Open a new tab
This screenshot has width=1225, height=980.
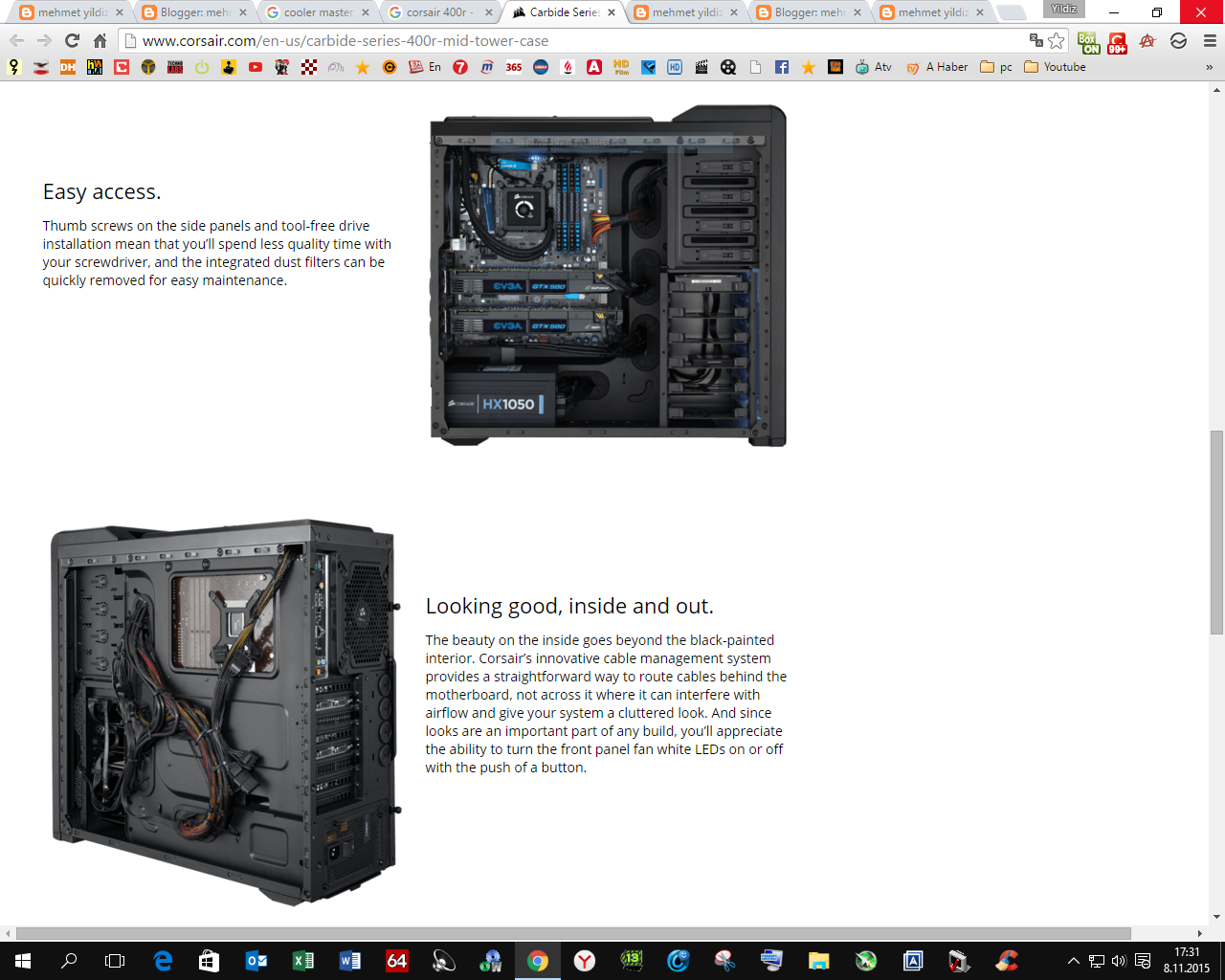(x=1011, y=12)
